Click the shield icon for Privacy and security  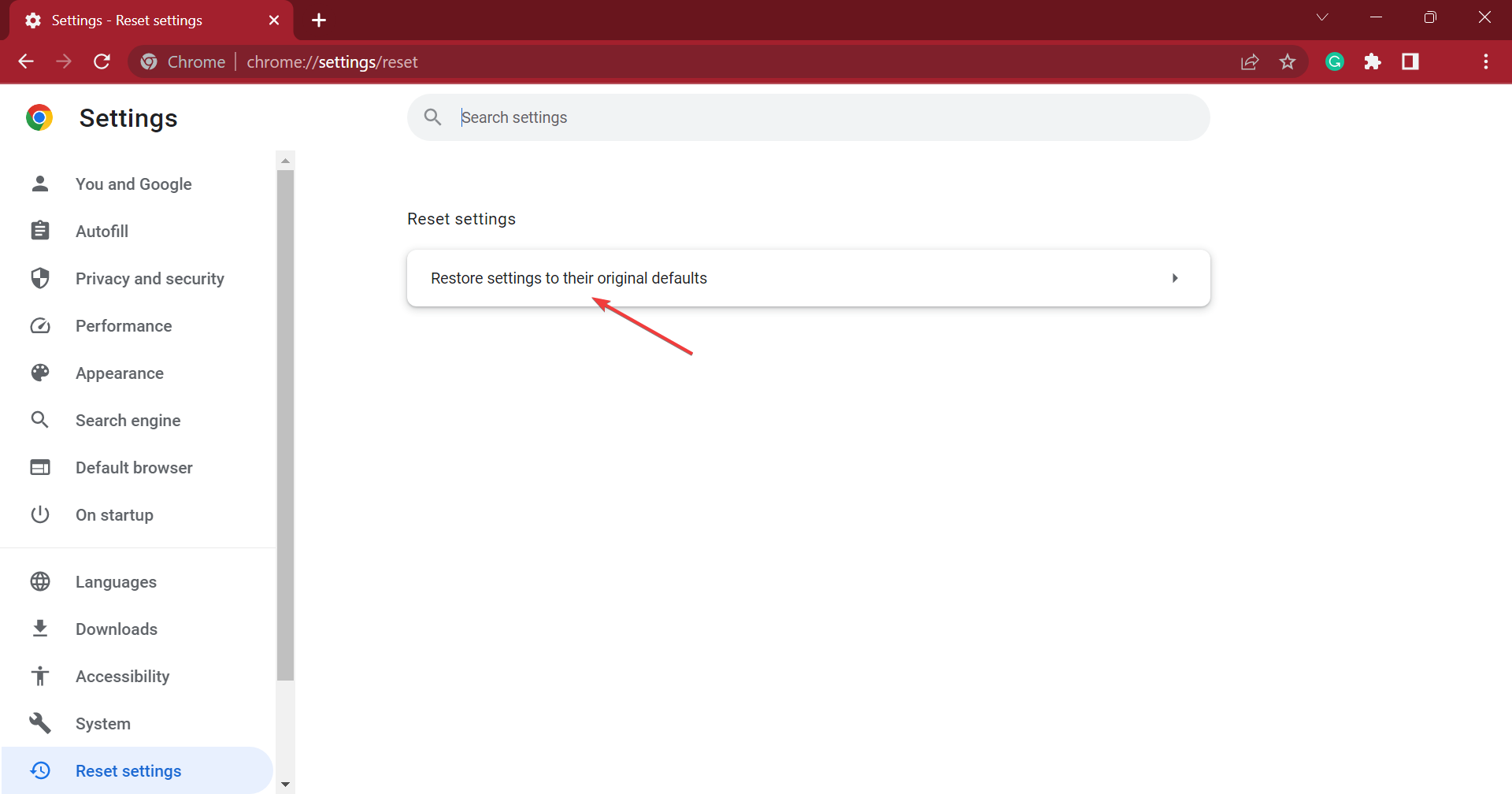click(x=40, y=278)
